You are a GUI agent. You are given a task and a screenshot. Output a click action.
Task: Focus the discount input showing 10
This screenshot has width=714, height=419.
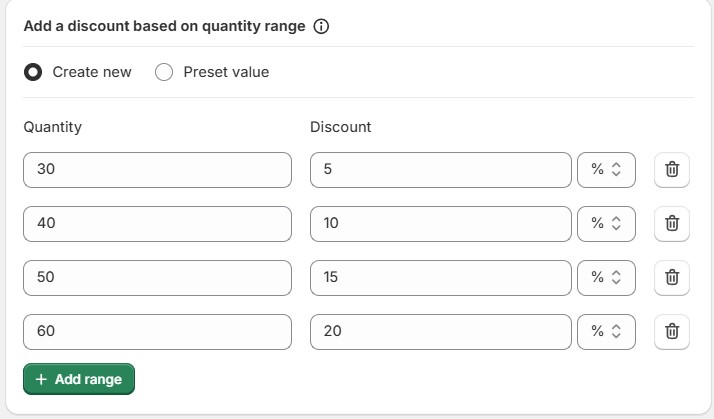coord(440,224)
